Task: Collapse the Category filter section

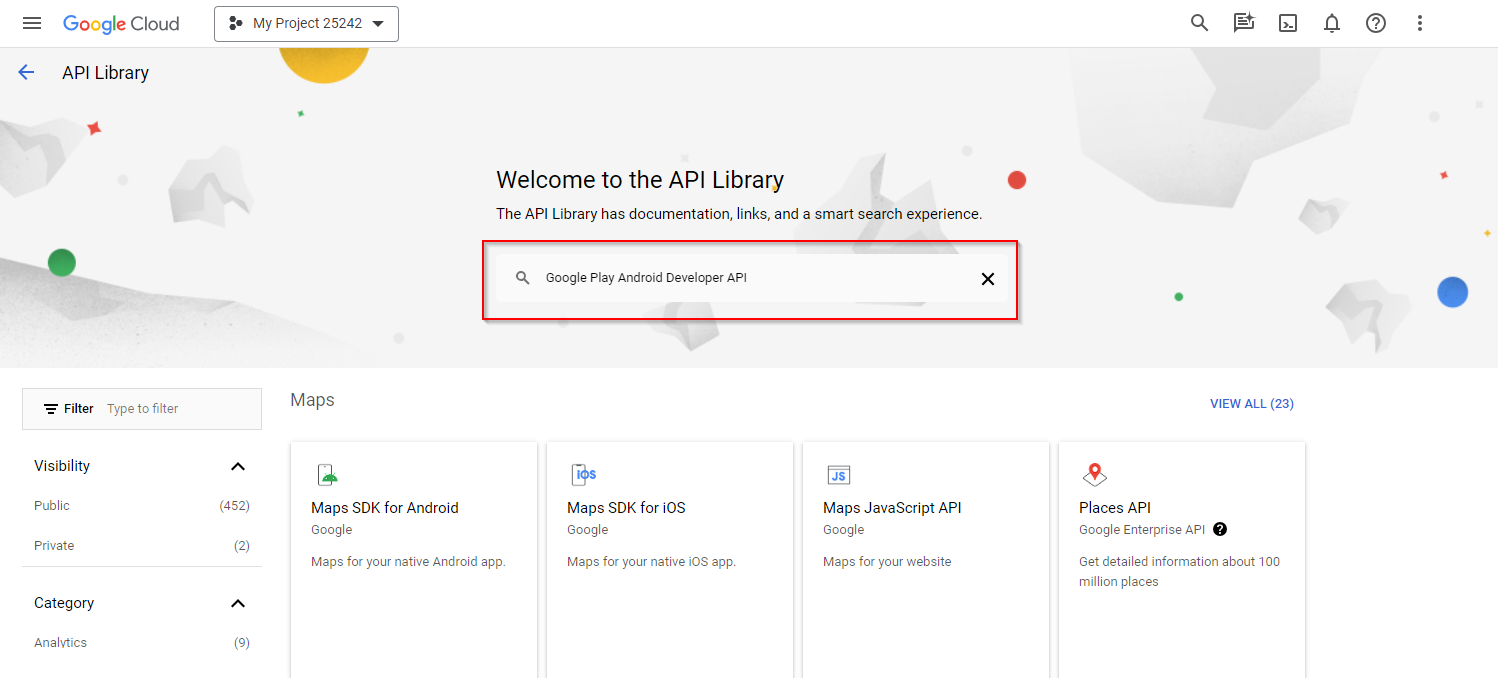Action: (x=237, y=604)
